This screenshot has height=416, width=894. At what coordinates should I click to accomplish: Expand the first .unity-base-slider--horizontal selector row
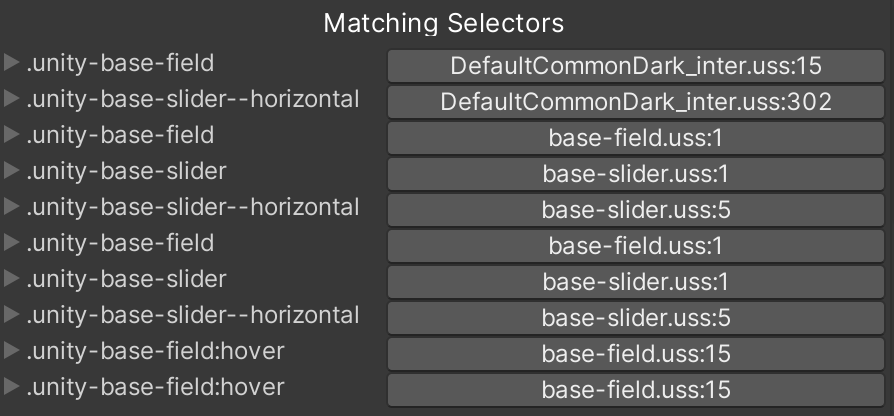pyautogui.click(x=12, y=100)
